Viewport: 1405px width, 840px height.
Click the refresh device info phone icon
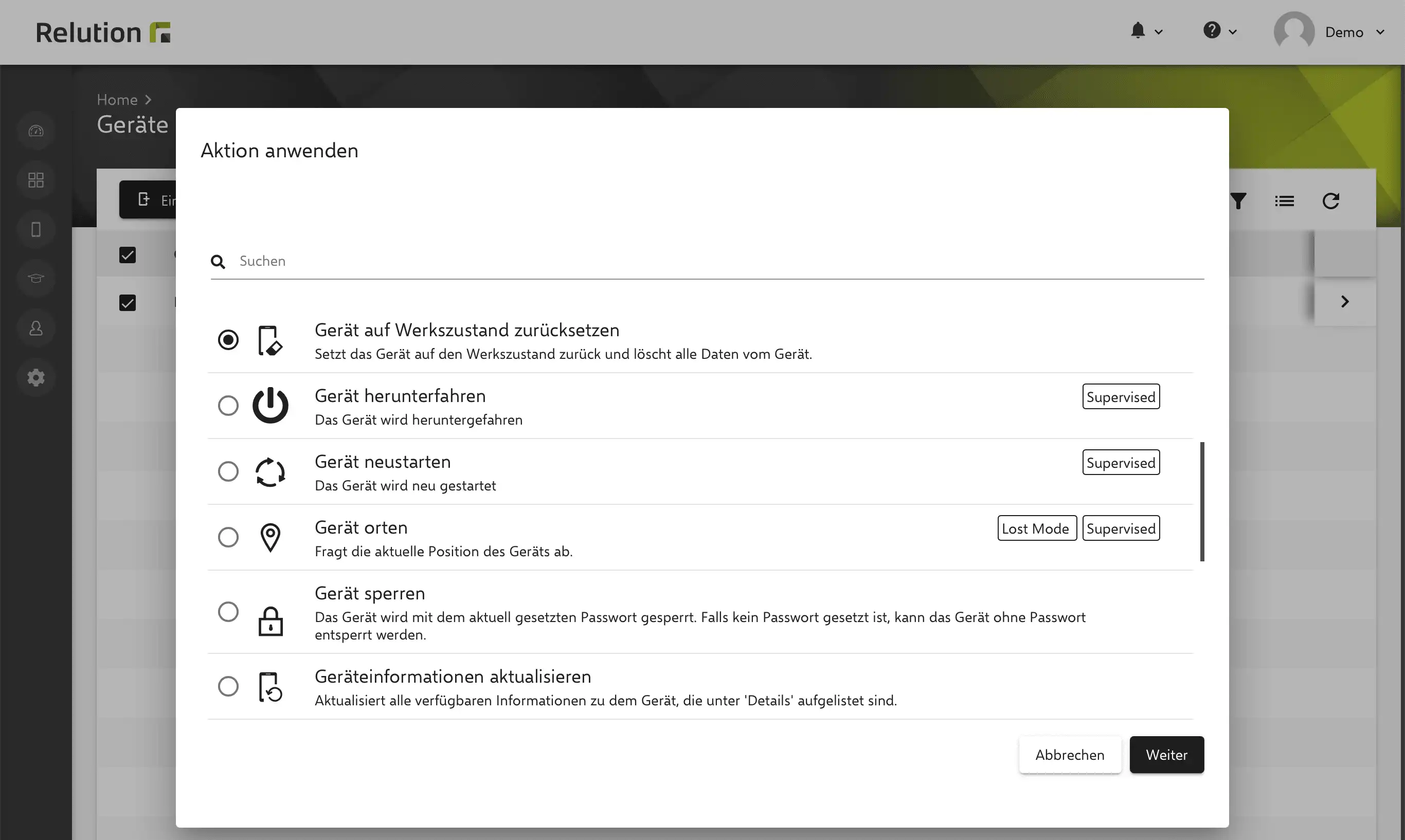271,687
